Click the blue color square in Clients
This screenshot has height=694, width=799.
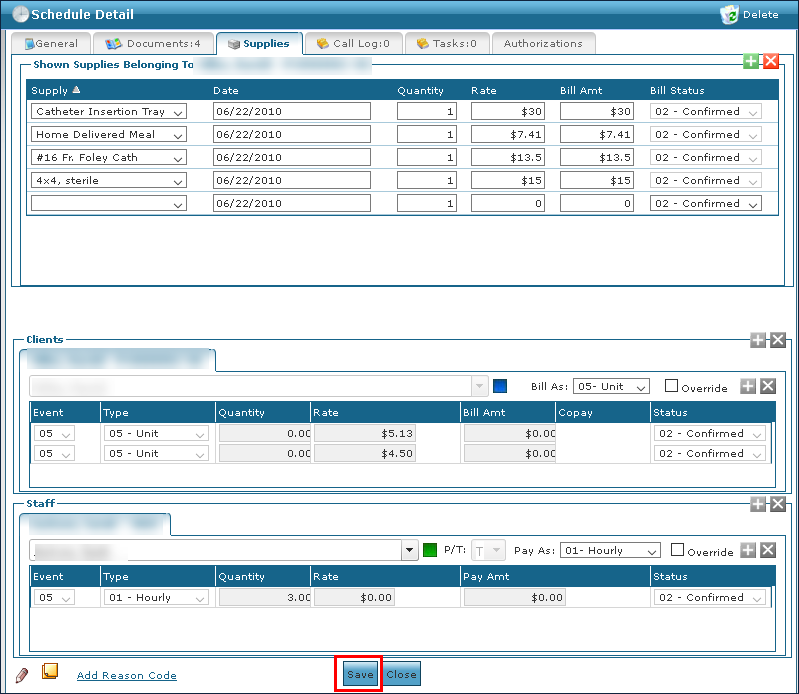(x=502, y=387)
